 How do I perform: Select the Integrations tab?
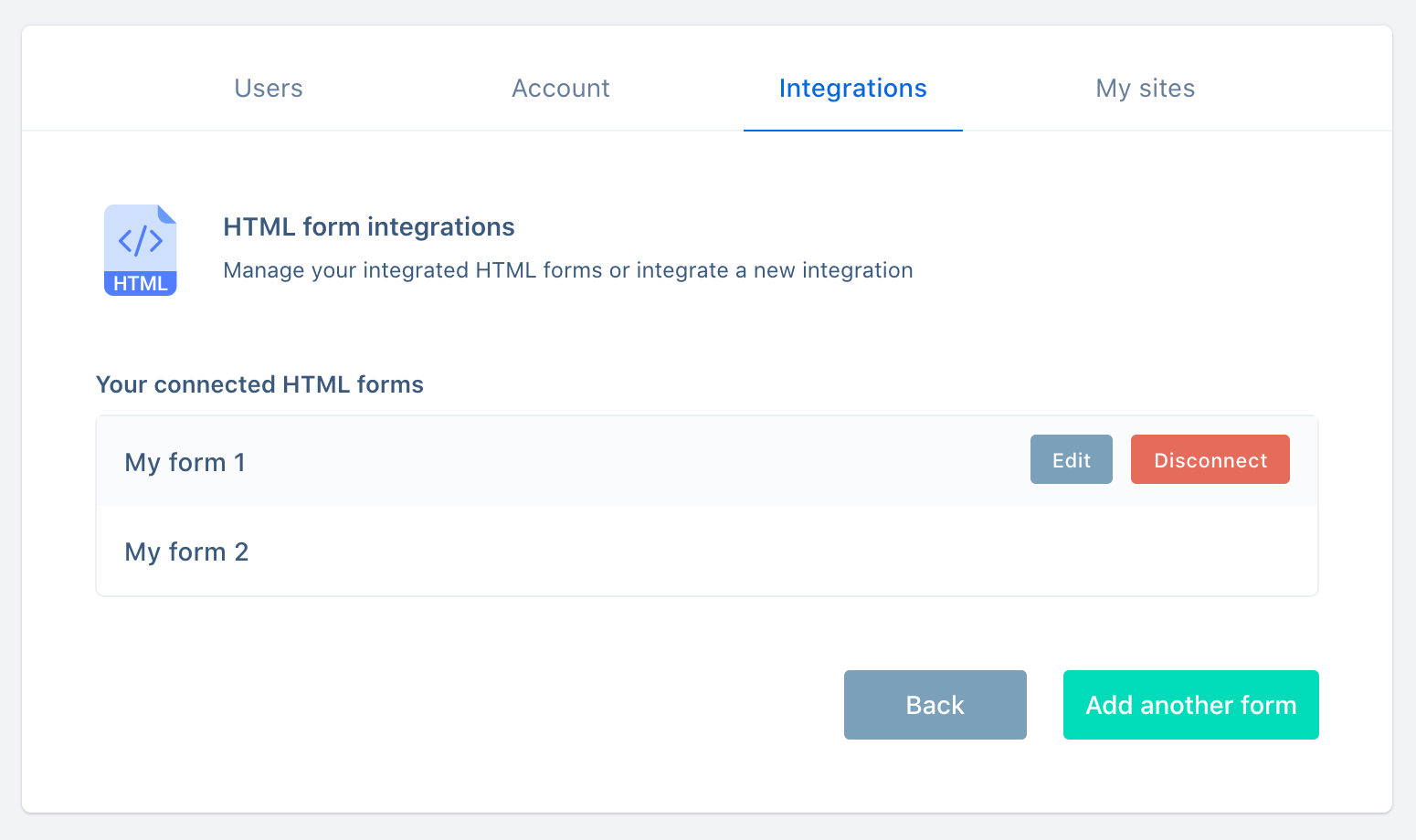coord(853,89)
